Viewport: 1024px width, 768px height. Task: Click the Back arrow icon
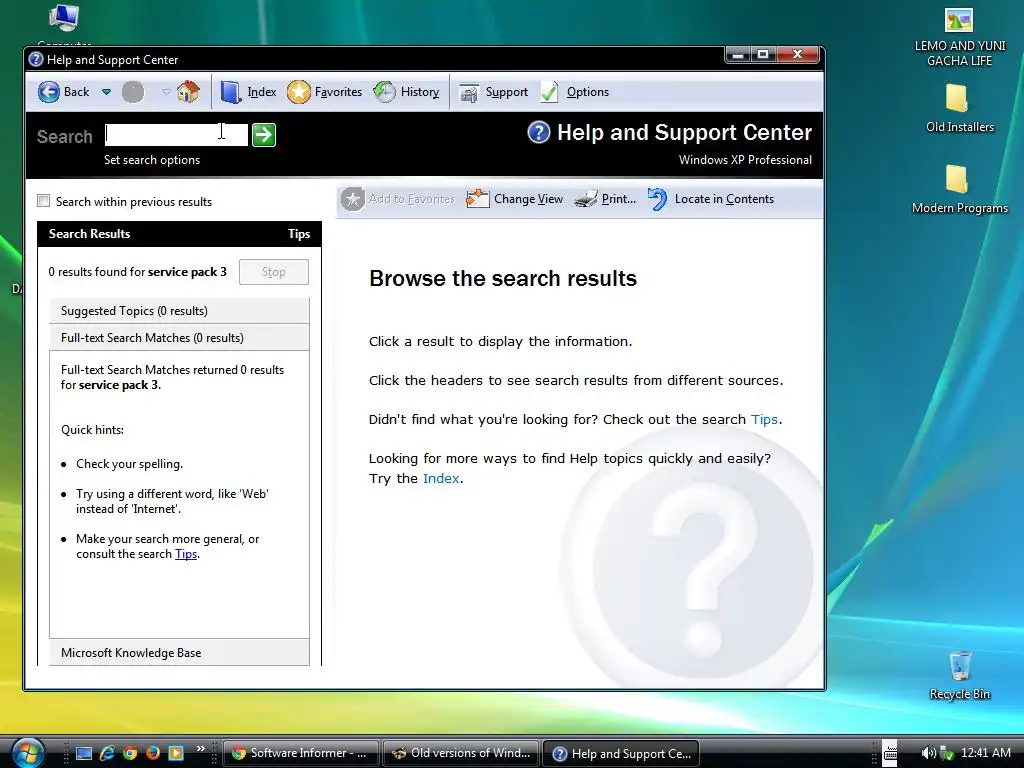(48, 92)
